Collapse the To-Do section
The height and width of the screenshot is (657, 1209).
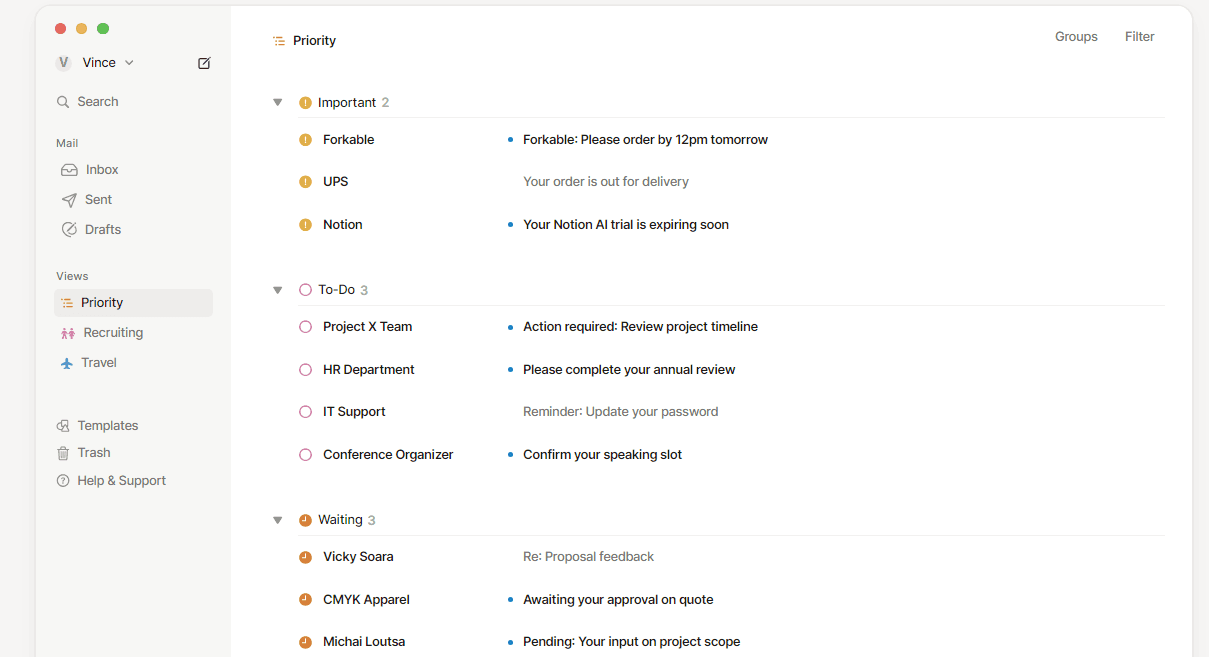click(277, 289)
